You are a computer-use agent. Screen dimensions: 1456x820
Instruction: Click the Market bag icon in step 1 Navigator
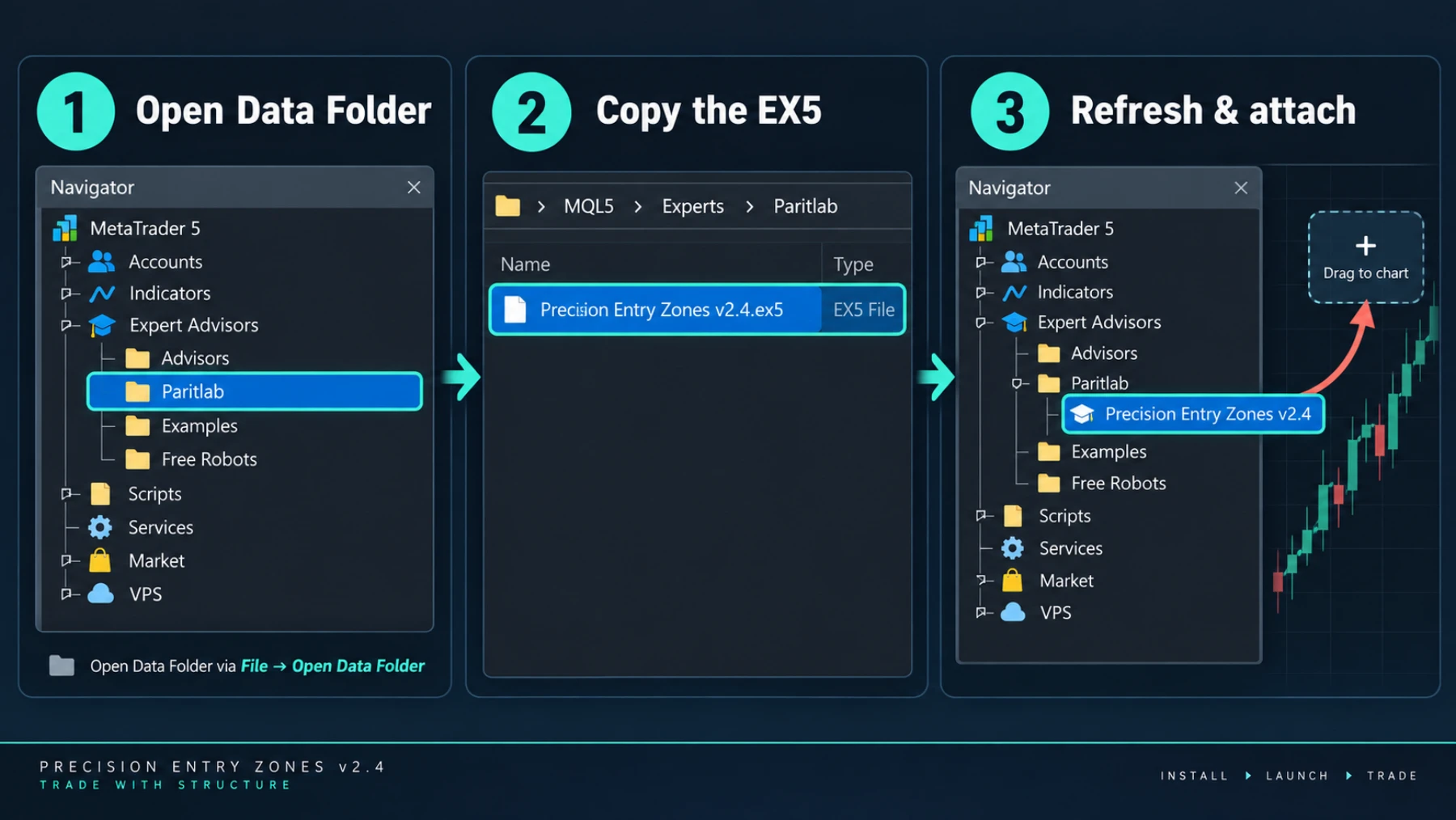pyautogui.click(x=100, y=560)
